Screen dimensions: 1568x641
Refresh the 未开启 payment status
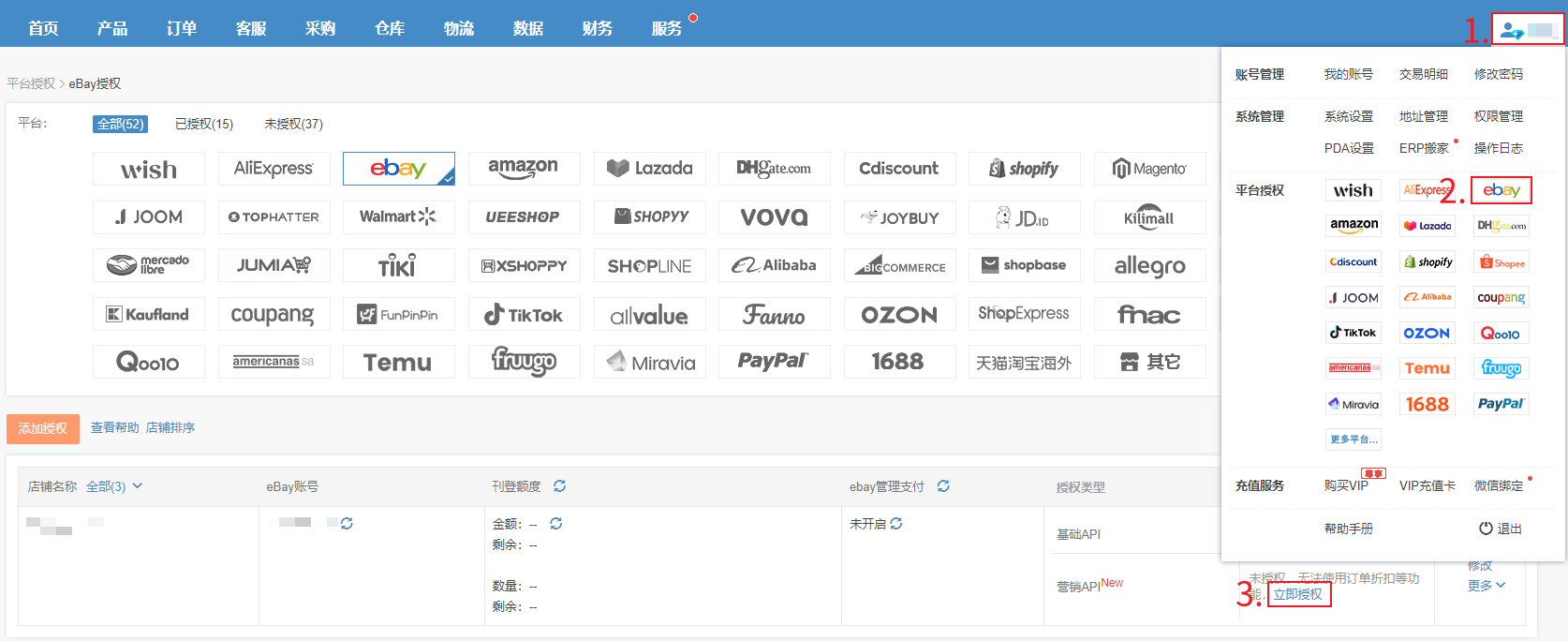tap(896, 524)
